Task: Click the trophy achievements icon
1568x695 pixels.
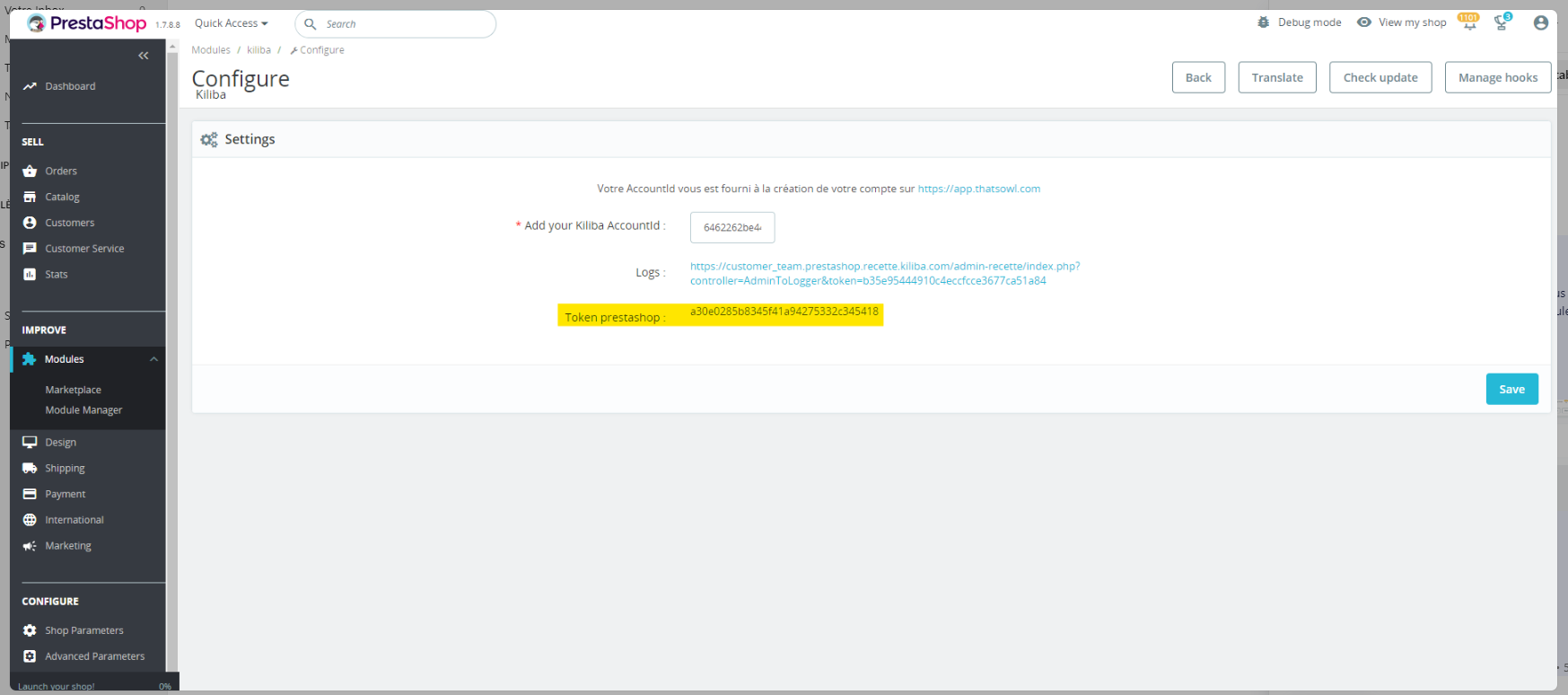Action: click(1502, 22)
